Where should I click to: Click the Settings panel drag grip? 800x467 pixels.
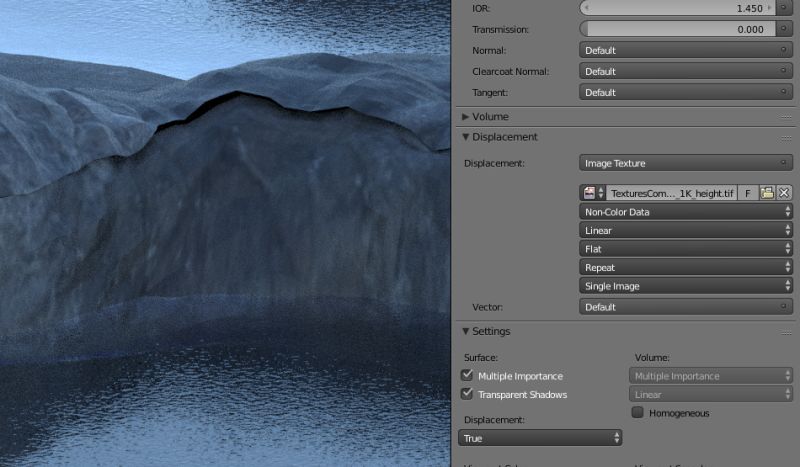786,332
